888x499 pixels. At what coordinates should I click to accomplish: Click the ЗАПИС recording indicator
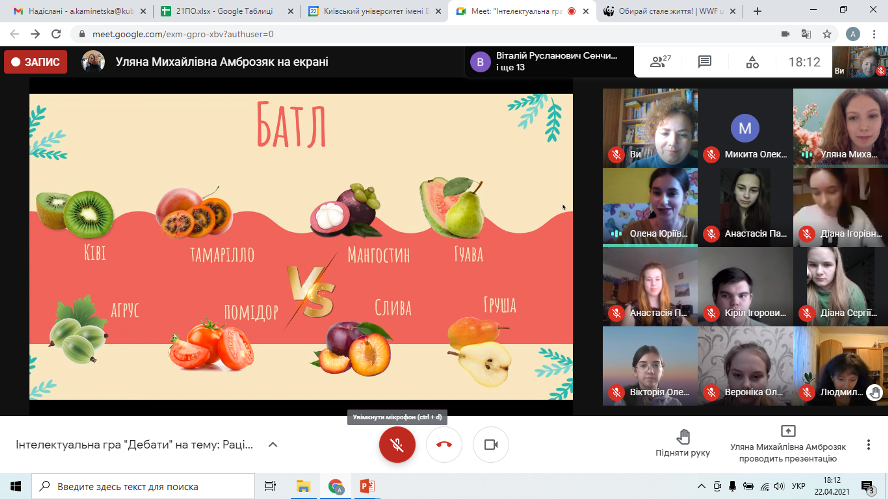coord(35,62)
